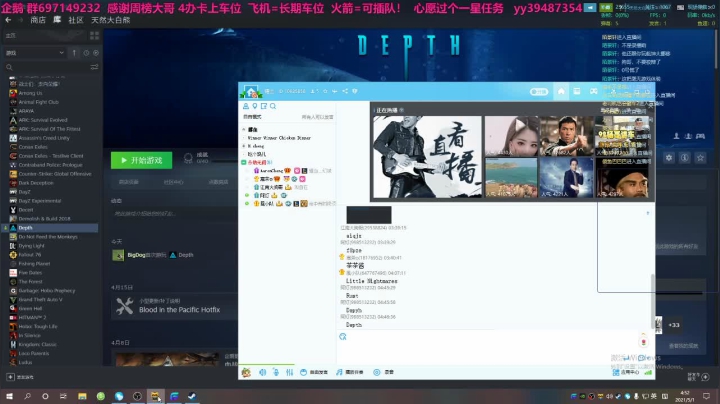This screenshot has height=404, width=720.
Task: Click the Steam library search field
Action: coord(46,67)
